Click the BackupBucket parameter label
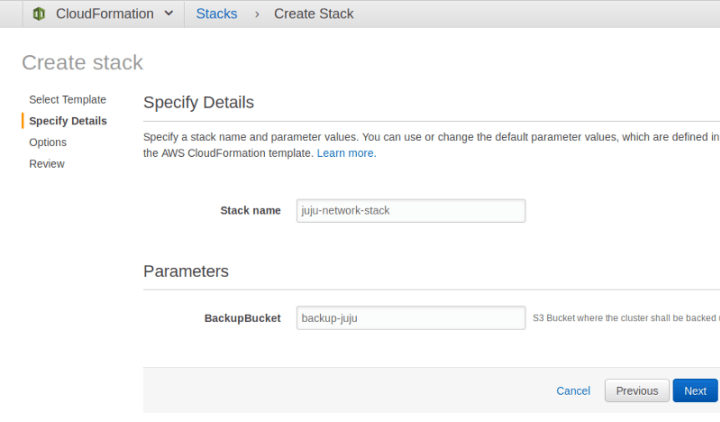Image resolution: width=720 pixels, height=422 pixels. 242,318
